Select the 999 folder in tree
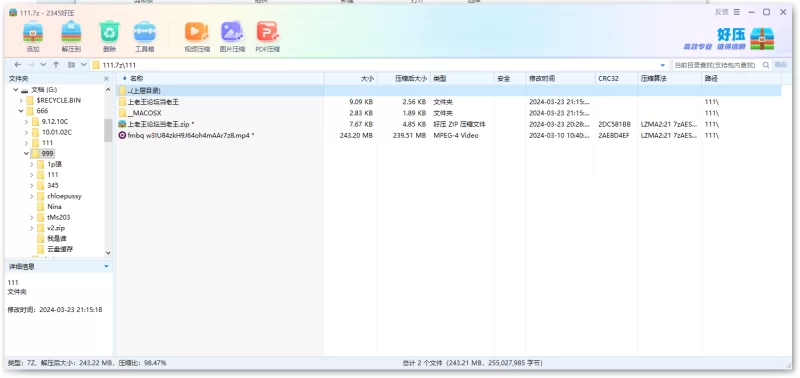The image size is (800, 378). coord(48,154)
